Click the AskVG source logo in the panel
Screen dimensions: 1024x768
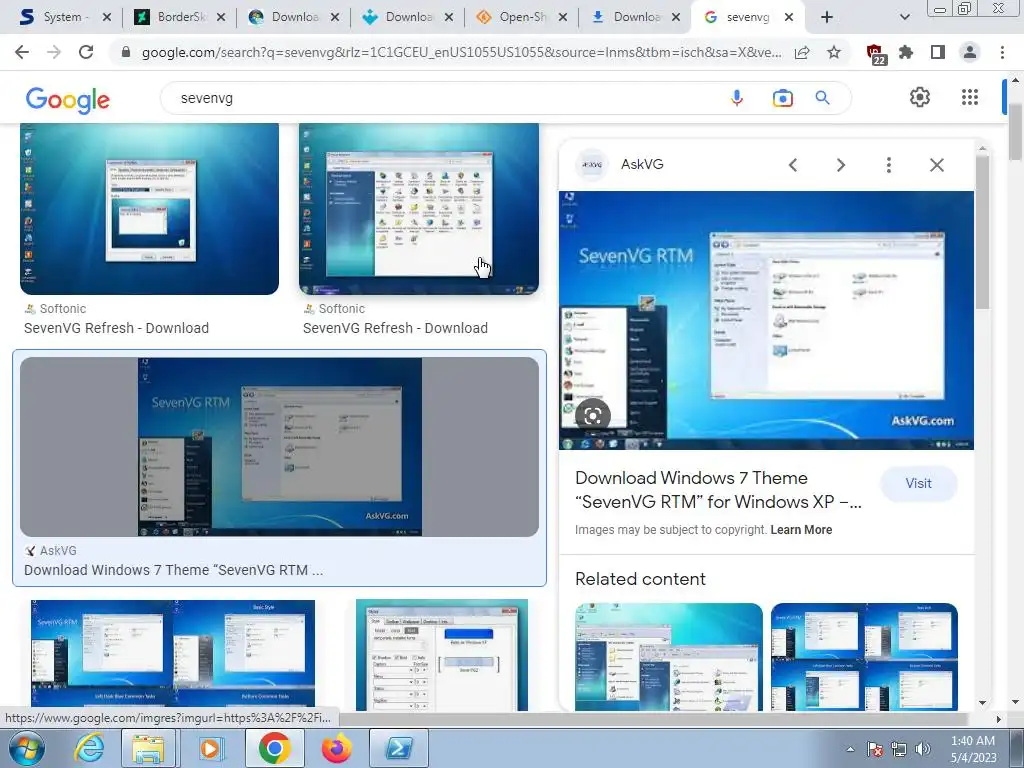[592, 165]
